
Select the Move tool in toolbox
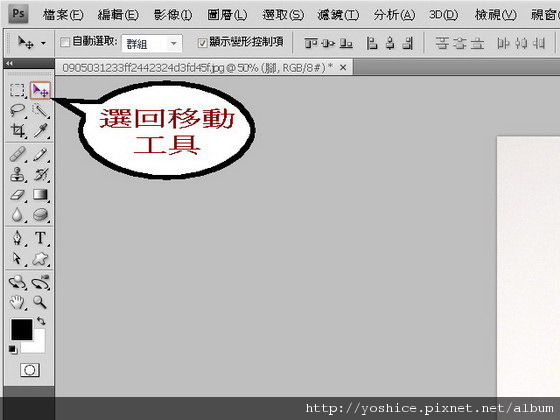pyautogui.click(x=40, y=90)
